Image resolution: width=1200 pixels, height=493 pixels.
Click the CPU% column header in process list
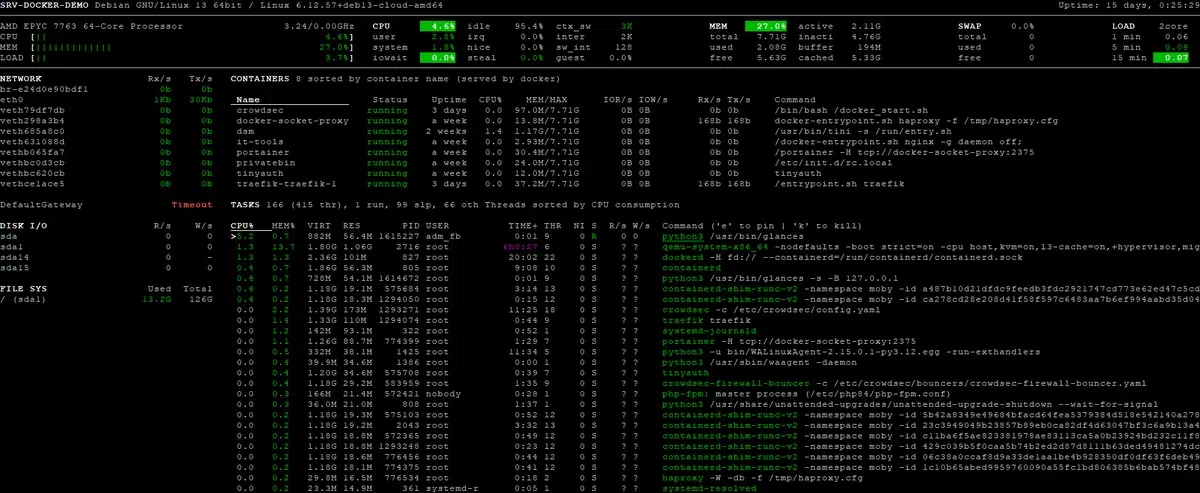click(x=242, y=225)
